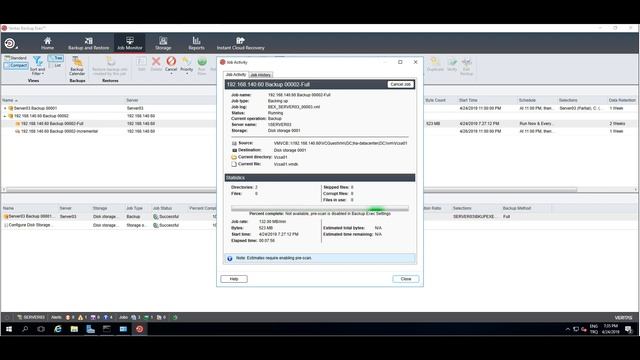Collapse 192.168.140.60 Backup 00002 node
Screen dimensions: 640x360
coord(5,116)
